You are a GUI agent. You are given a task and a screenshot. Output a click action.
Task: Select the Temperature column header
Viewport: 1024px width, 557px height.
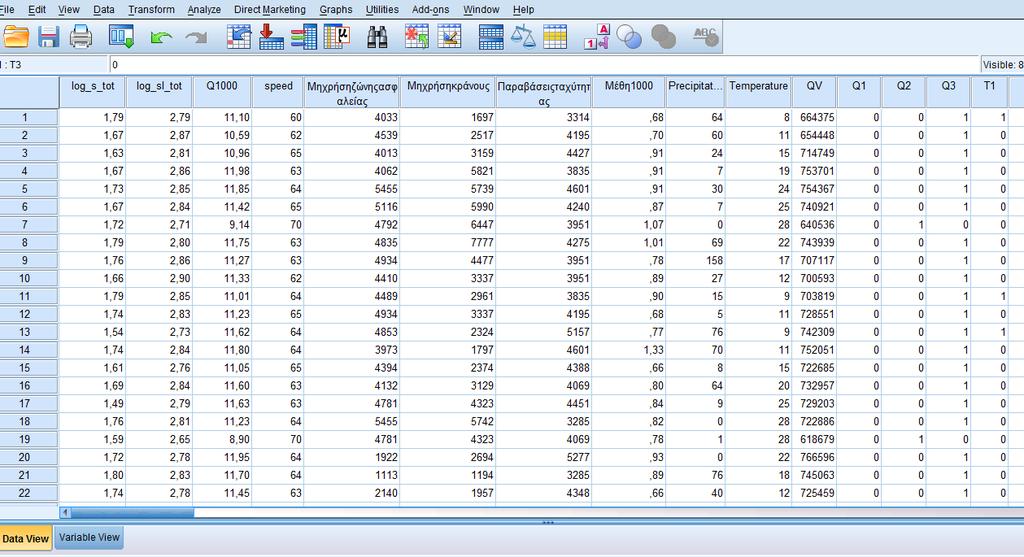coord(759,93)
